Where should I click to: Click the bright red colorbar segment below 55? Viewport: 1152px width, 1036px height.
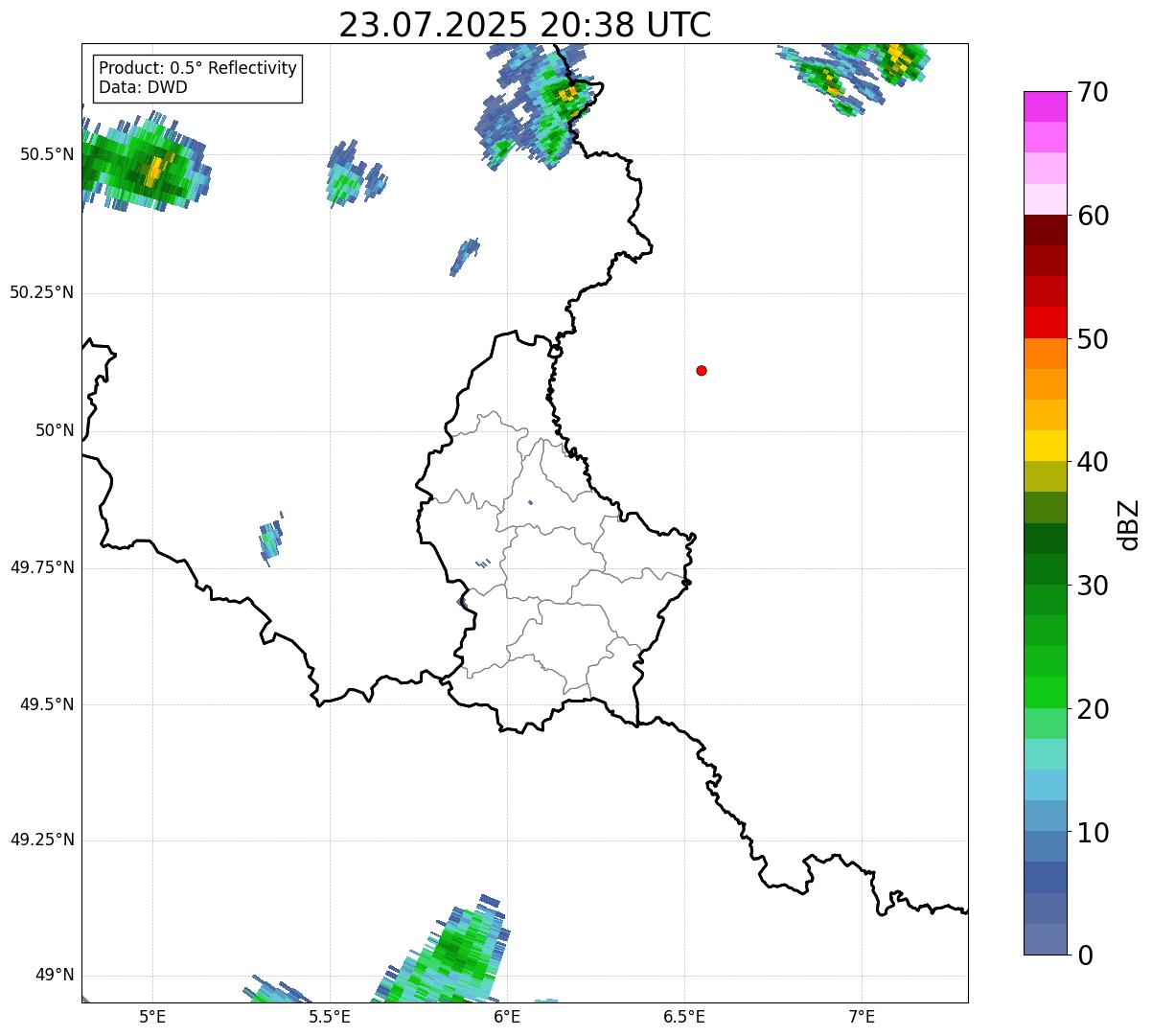(x=1045, y=322)
